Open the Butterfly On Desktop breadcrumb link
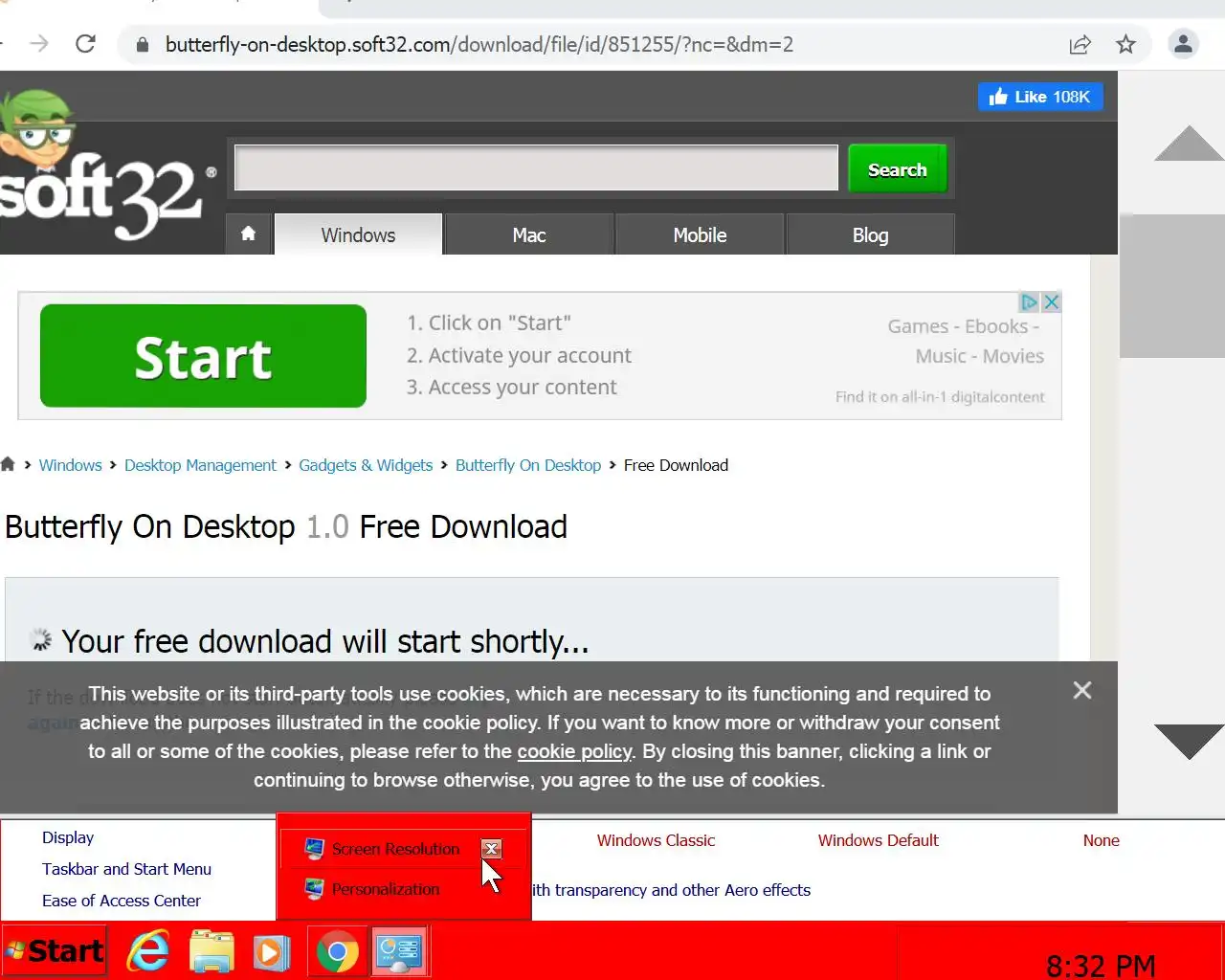 click(528, 465)
